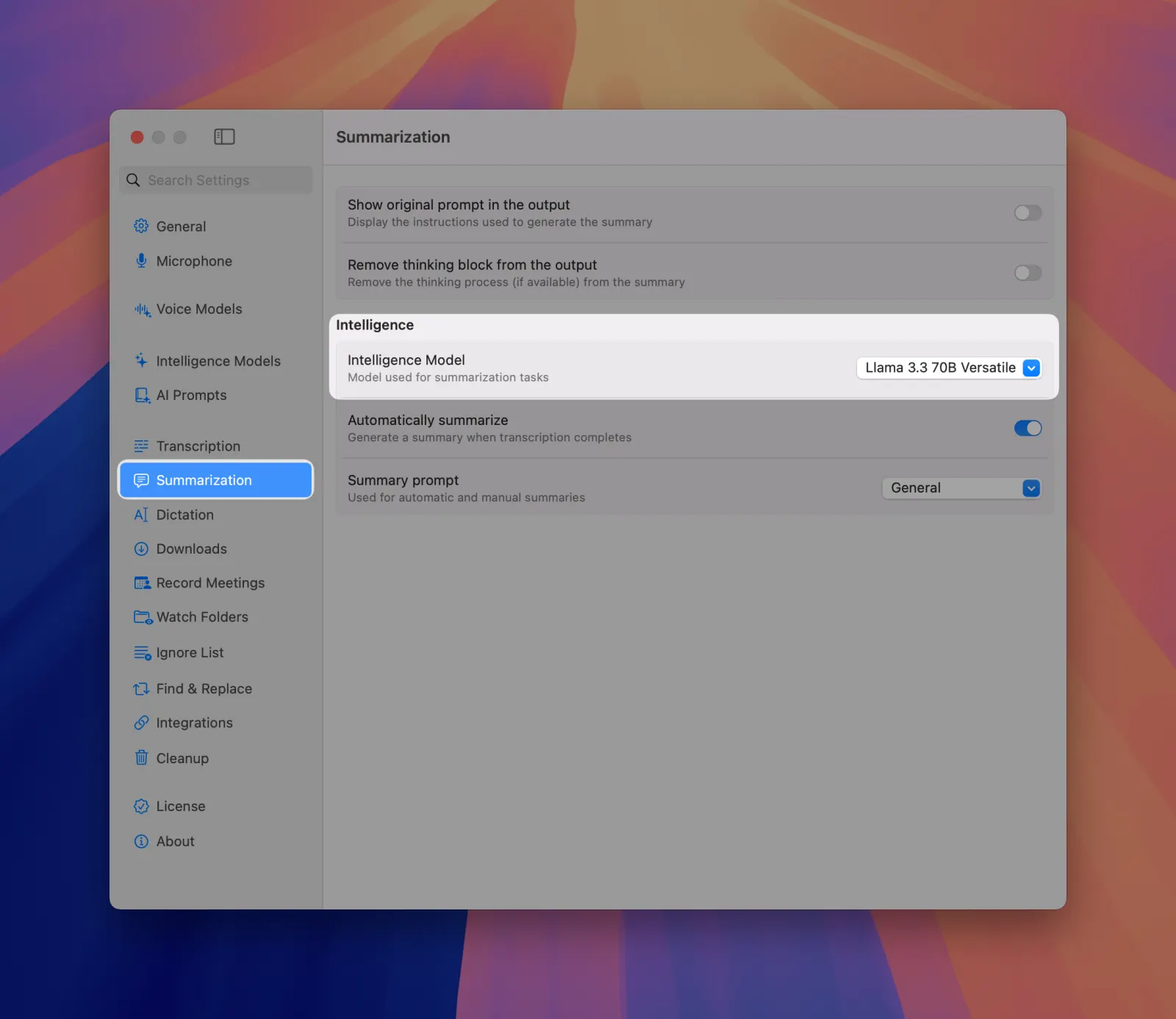This screenshot has height=1019, width=1176.
Task: Click the Integrations link icon
Action: [x=141, y=723]
